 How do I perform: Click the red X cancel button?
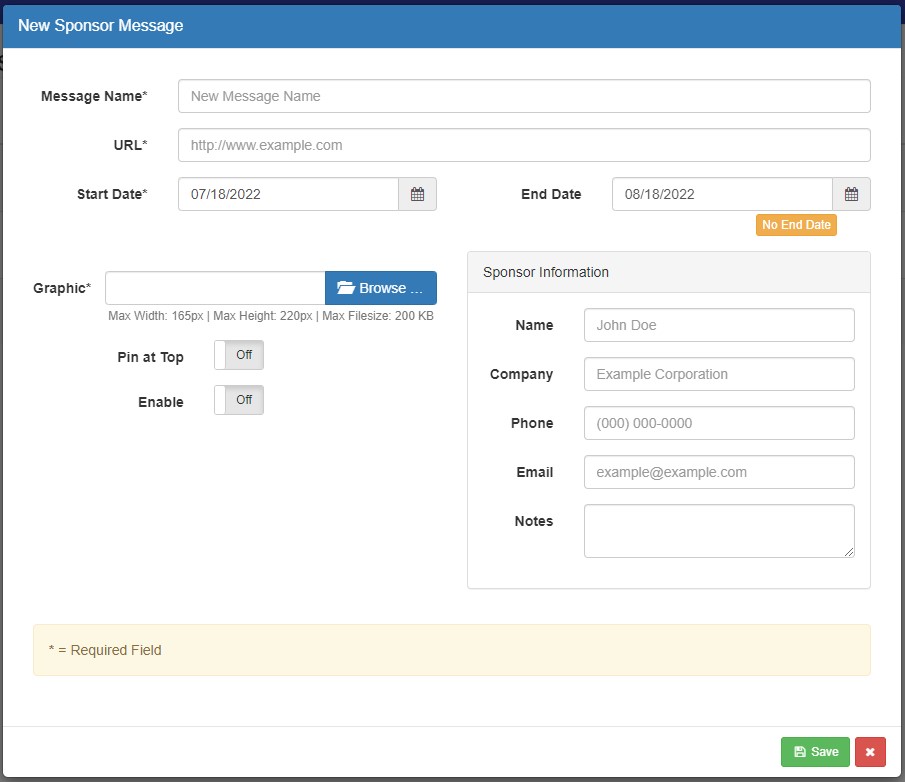coord(869,752)
